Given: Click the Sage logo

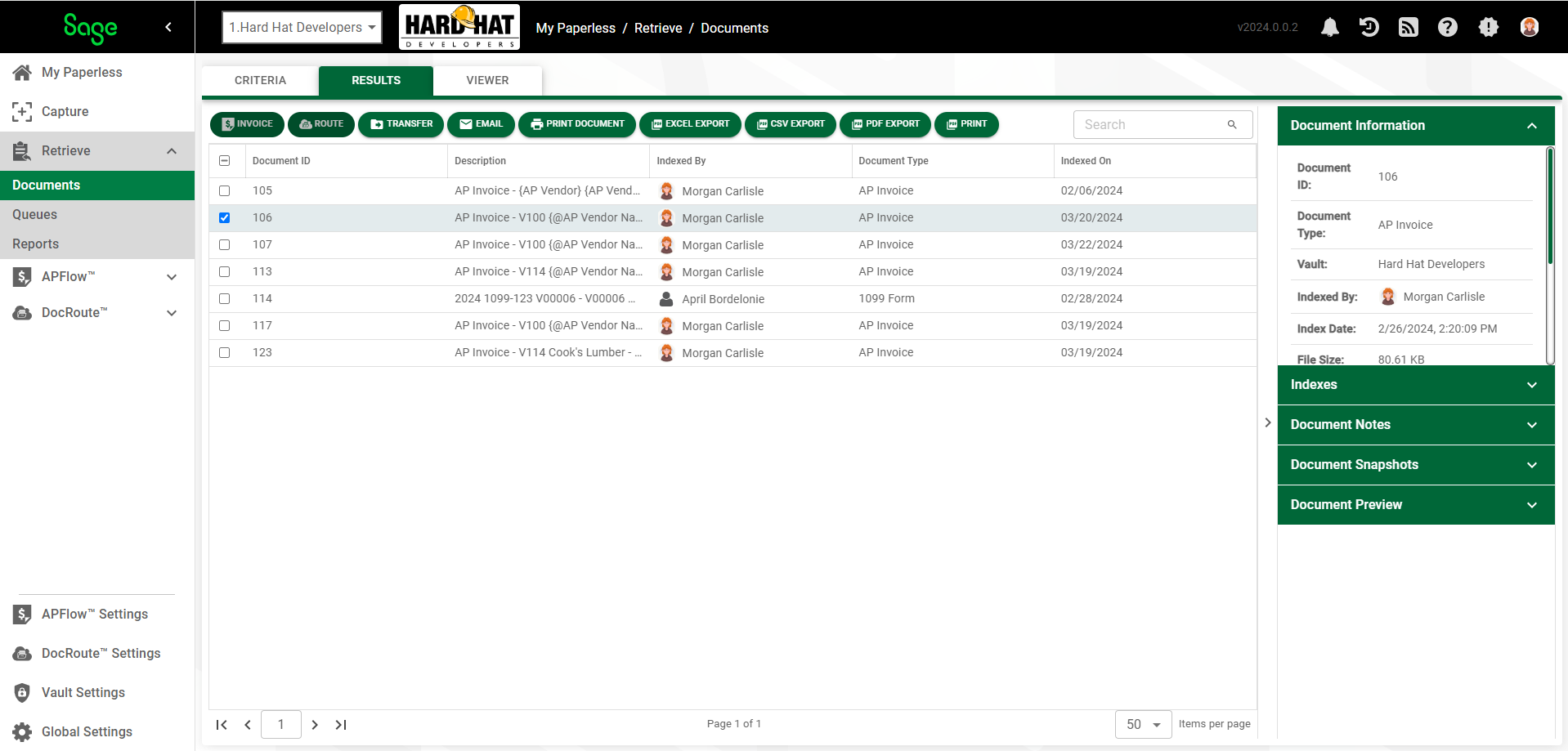Looking at the screenshot, I should [x=91, y=29].
